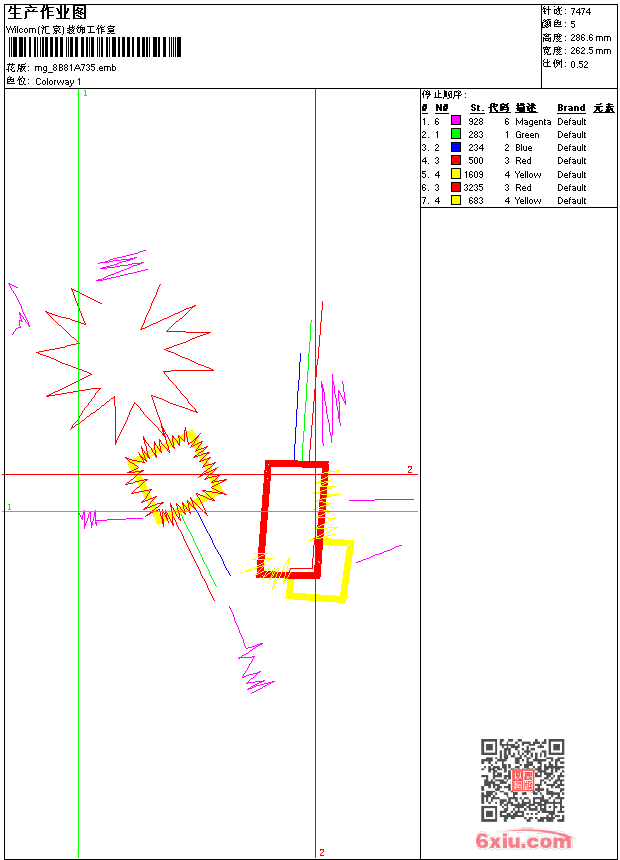Click the scale value 0.52
Viewport: 620px width, 860px height.
(579, 64)
